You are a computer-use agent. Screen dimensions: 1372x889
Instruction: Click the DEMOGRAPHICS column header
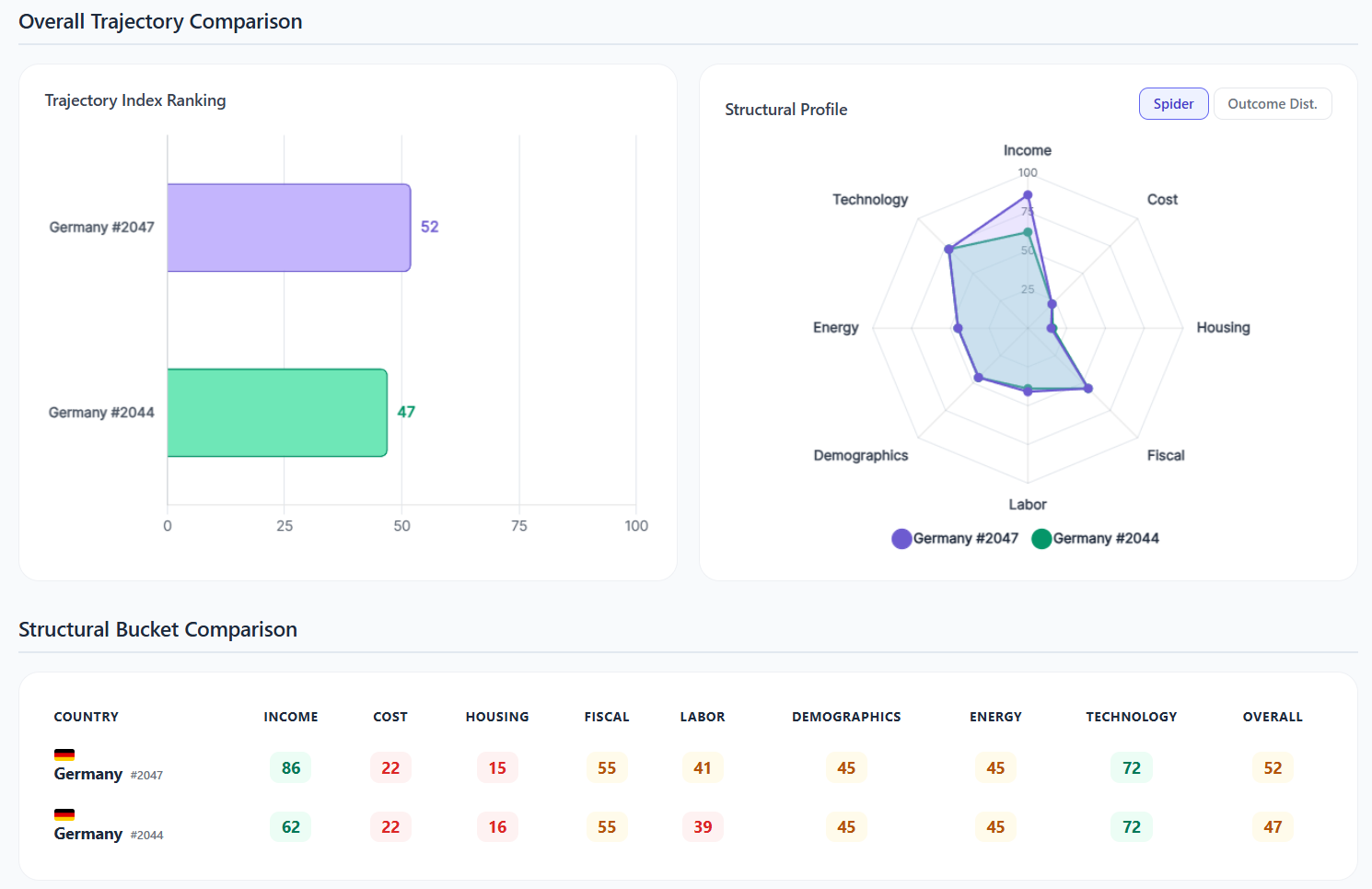click(x=846, y=717)
